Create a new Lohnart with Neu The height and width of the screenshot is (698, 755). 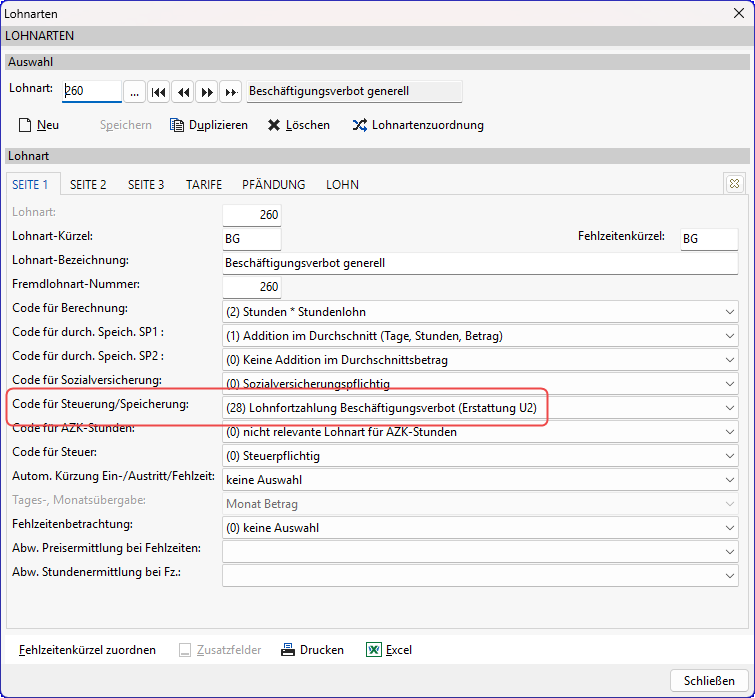point(39,125)
